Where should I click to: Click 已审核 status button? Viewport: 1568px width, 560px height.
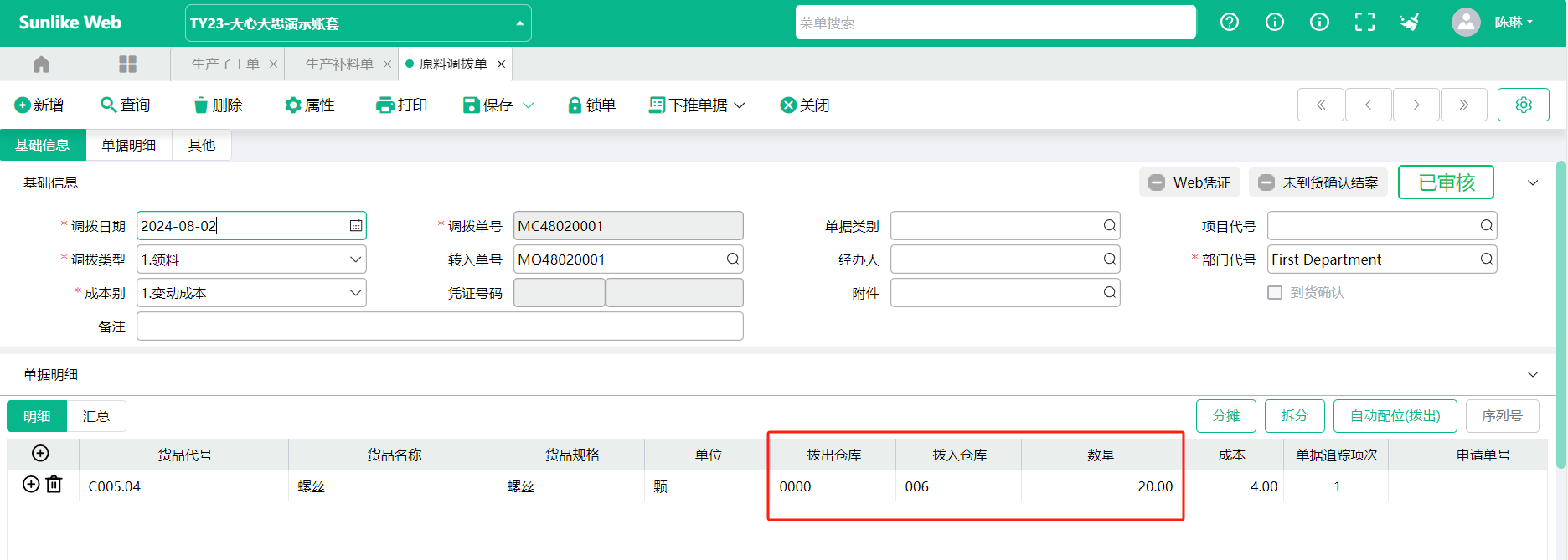click(x=1446, y=182)
